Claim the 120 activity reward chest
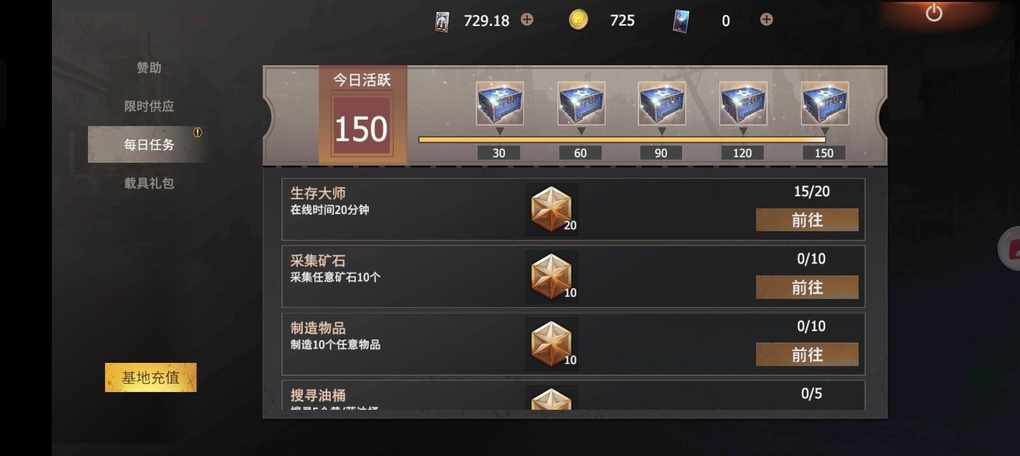The image size is (1020, 456). point(743,103)
